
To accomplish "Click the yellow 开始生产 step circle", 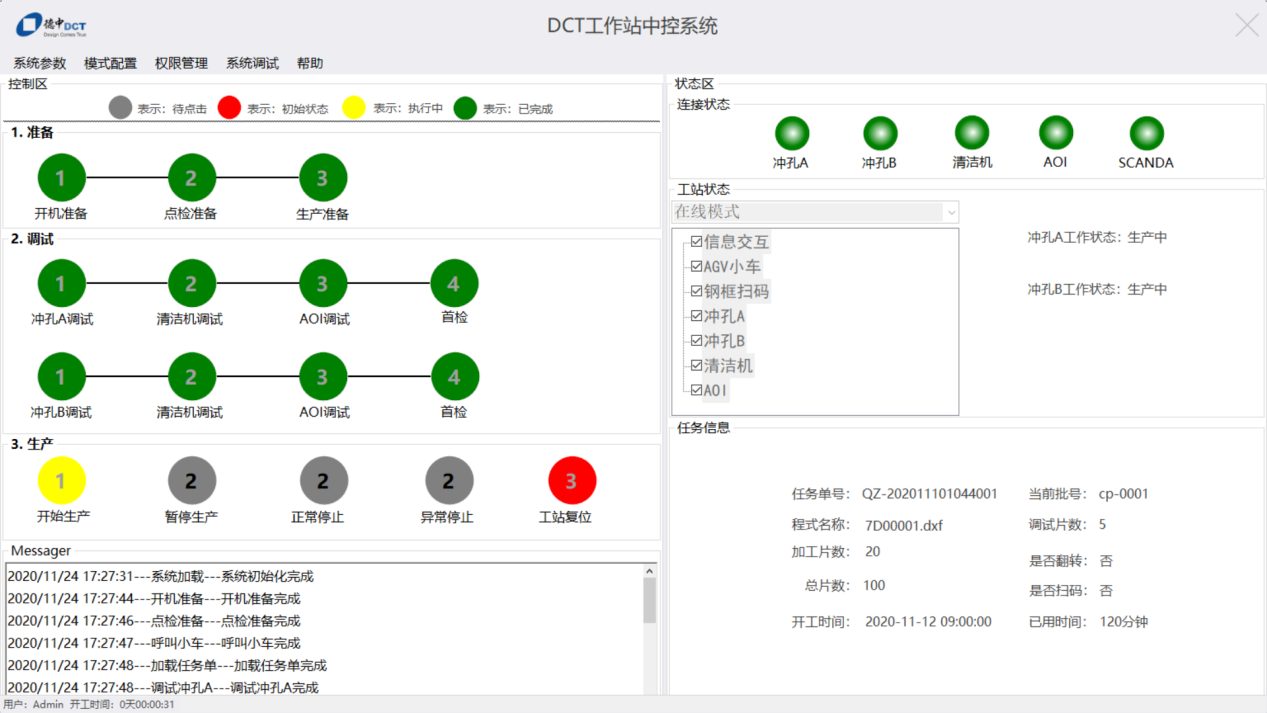I will tap(61, 481).
